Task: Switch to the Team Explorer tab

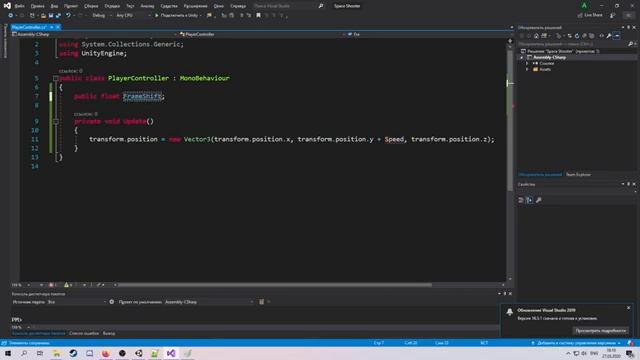Action: (578, 175)
